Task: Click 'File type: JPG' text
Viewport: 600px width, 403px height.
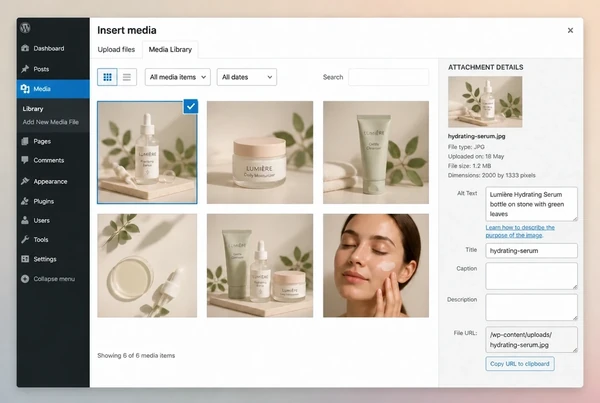Action: coord(466,147)
